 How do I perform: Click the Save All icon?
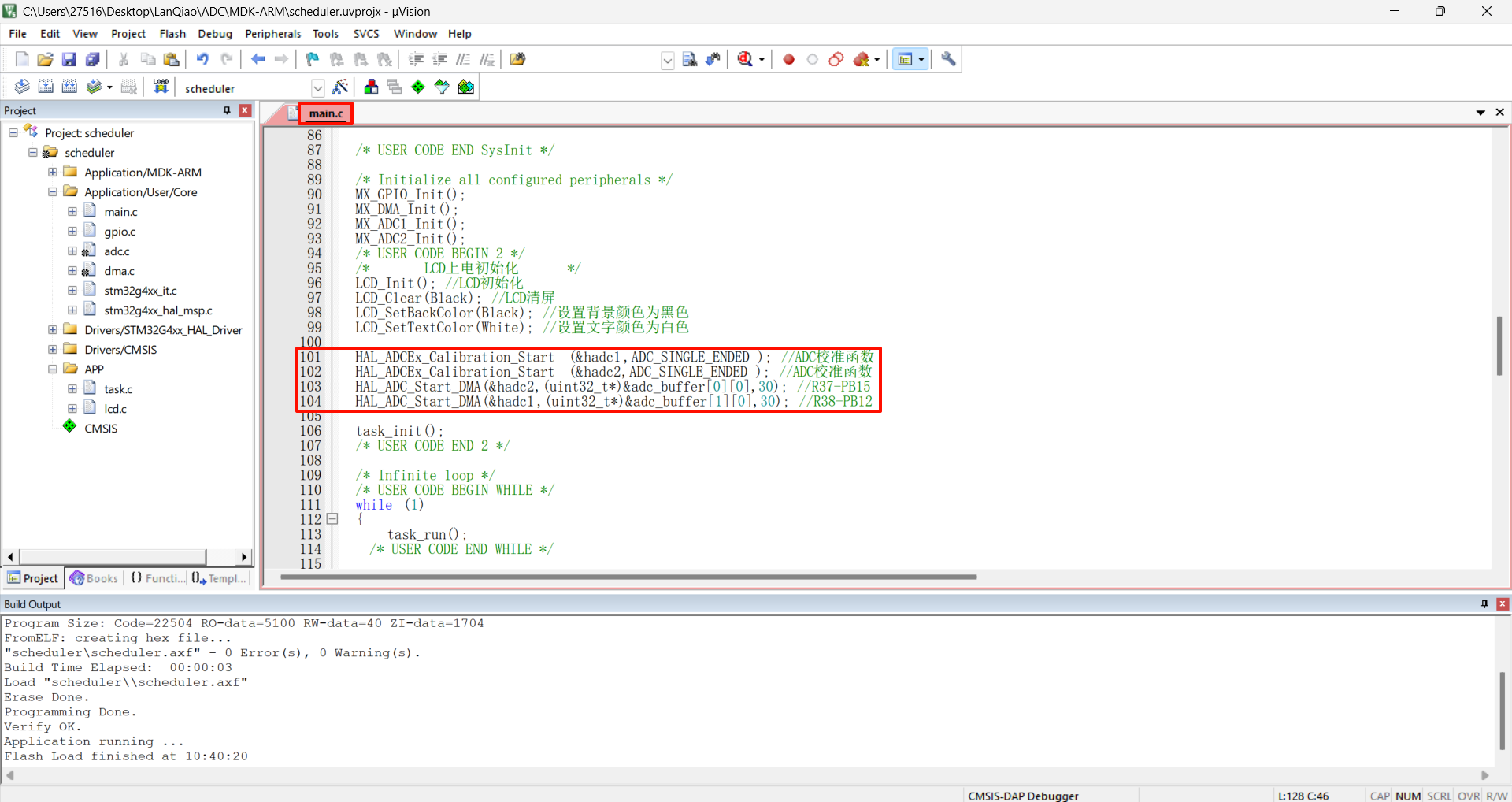pos(93,59)
